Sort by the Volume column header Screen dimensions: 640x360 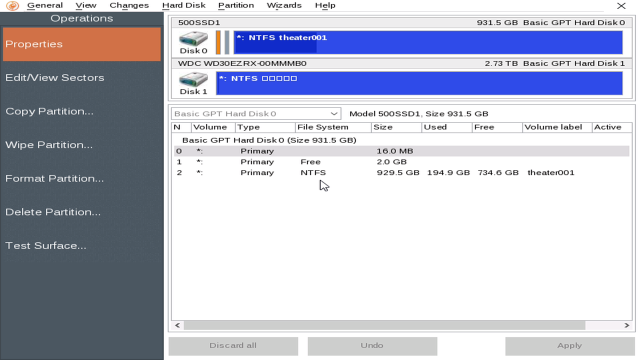point(213,127)
